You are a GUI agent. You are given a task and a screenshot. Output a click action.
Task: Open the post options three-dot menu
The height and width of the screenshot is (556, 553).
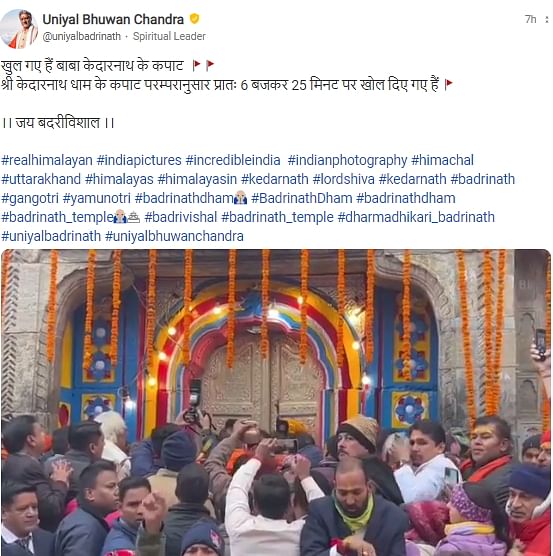pos(547,20)
